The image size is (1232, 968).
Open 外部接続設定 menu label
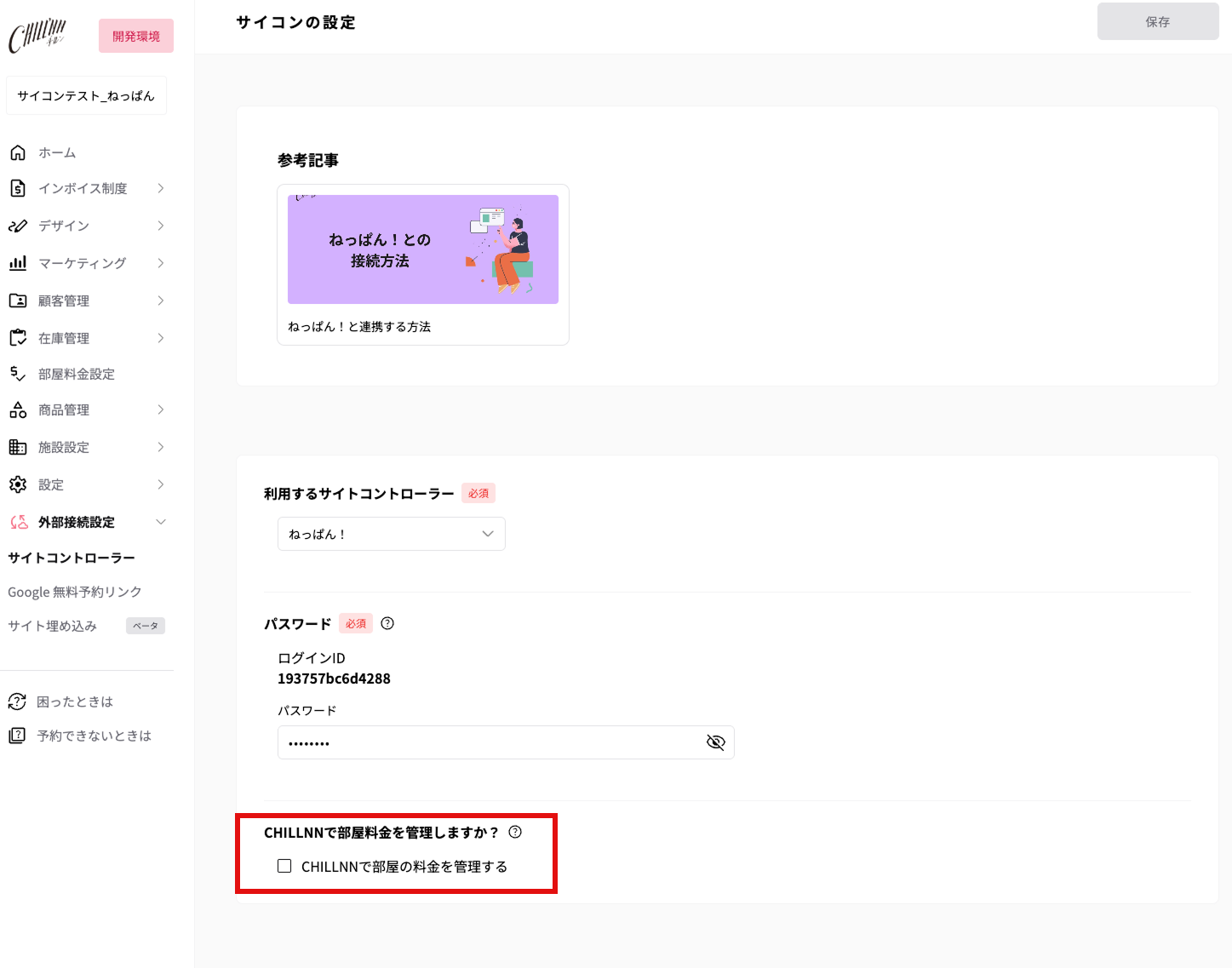coord(77,522)
